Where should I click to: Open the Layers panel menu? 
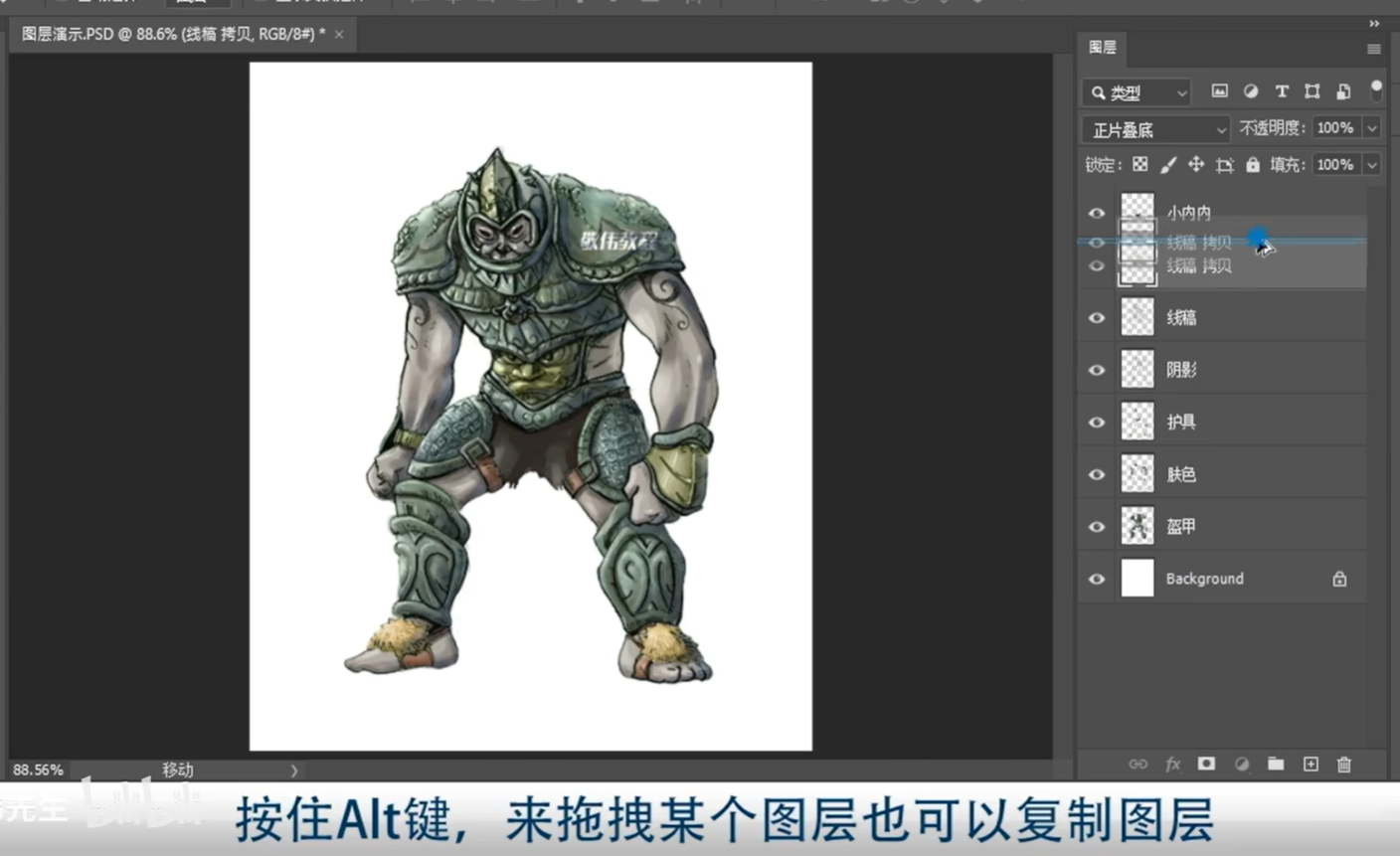(1373, 49)
